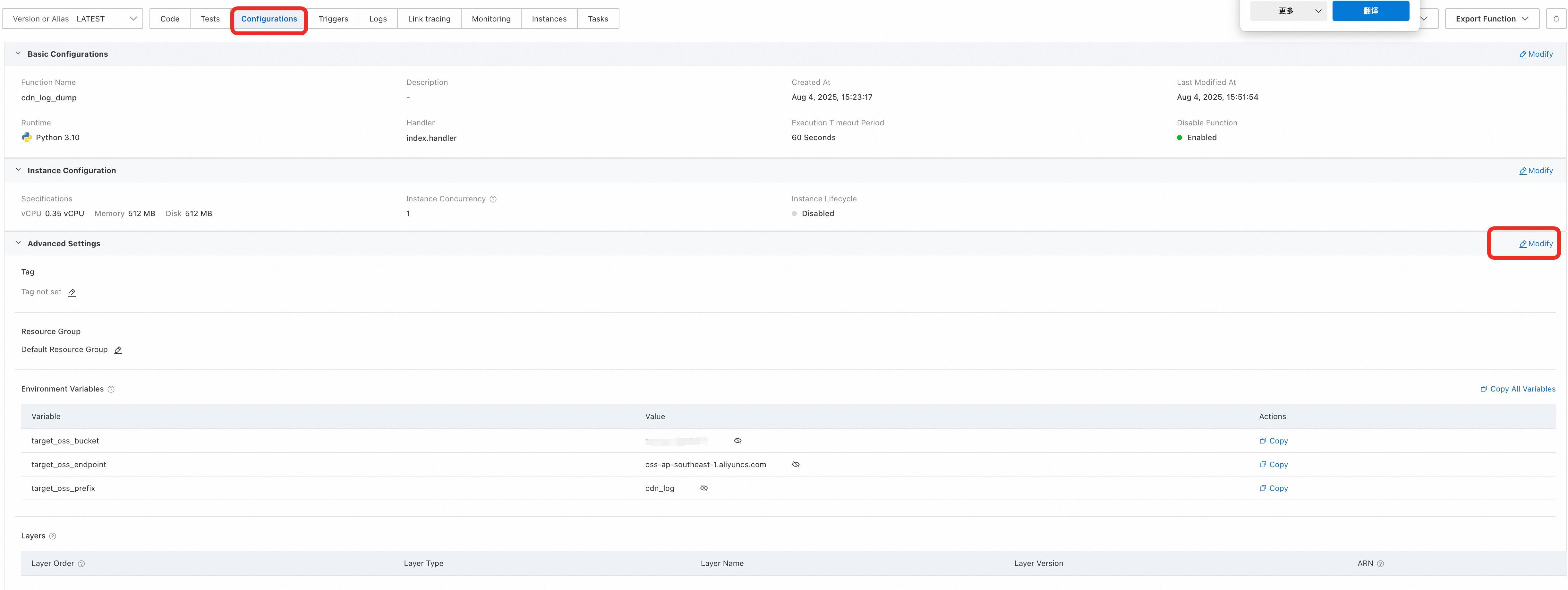Image resolution: width=1568 pixels, height=590 pixels.
Task: Switch to the Triggers tab
Action: tap(333, 19)
